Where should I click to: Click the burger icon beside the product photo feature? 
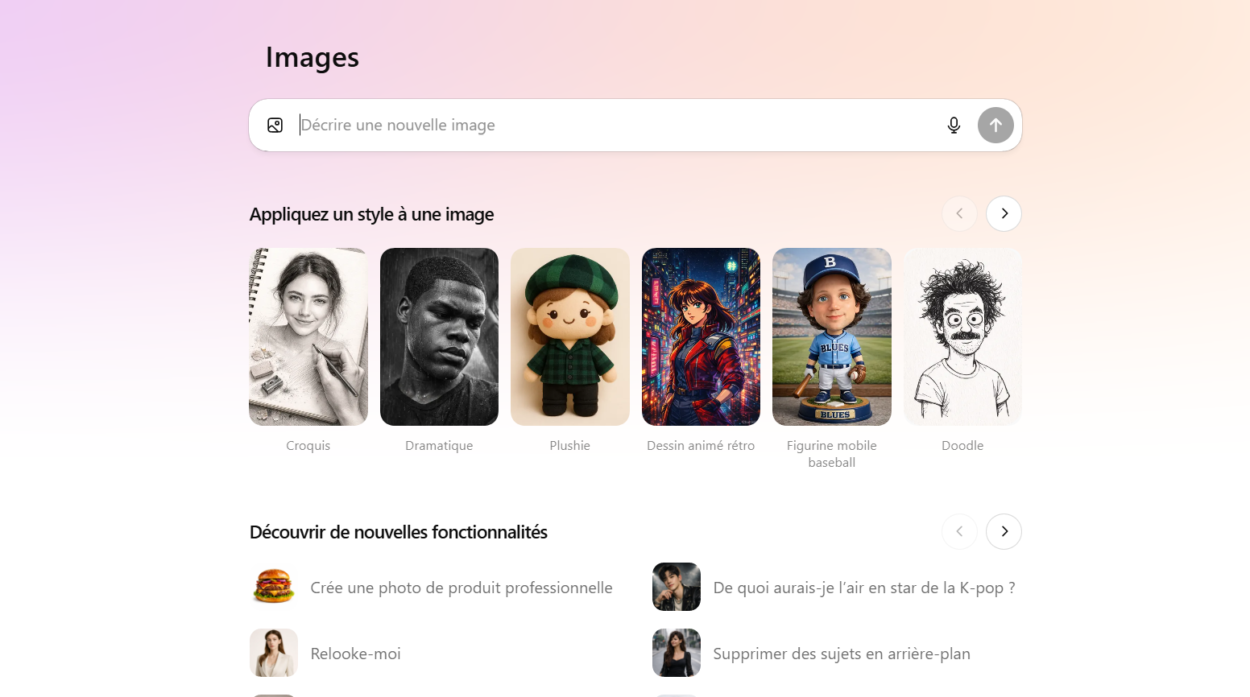coord(274,587)
